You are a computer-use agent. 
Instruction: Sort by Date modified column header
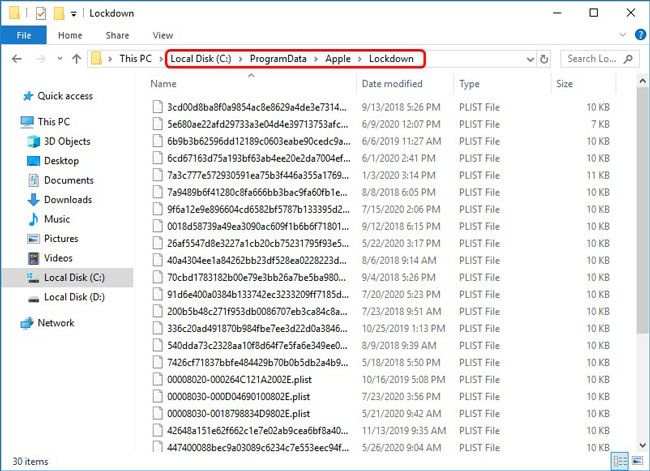coord(392,84)
